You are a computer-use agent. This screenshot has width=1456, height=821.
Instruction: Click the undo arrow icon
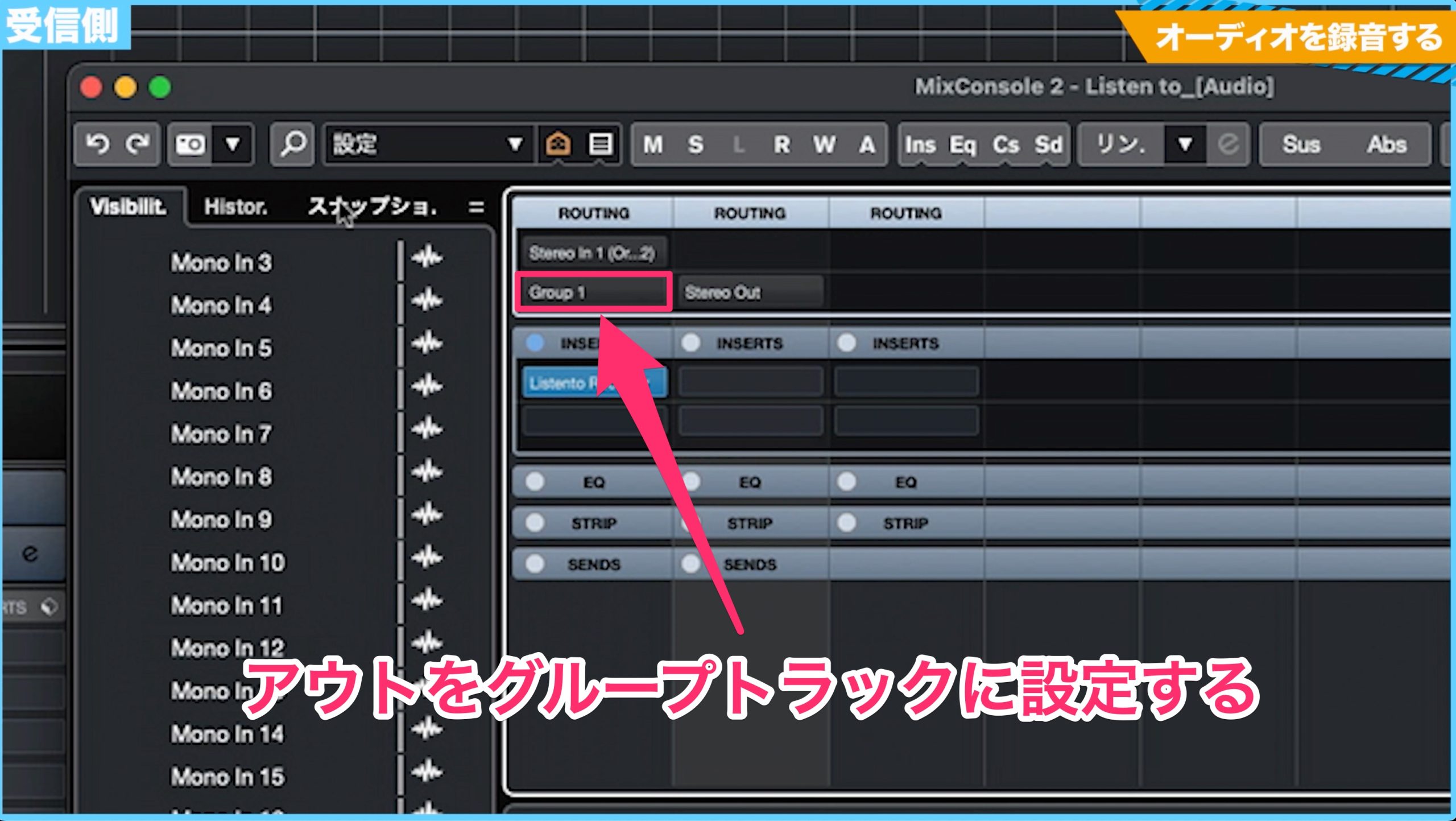tap(97, 145)
